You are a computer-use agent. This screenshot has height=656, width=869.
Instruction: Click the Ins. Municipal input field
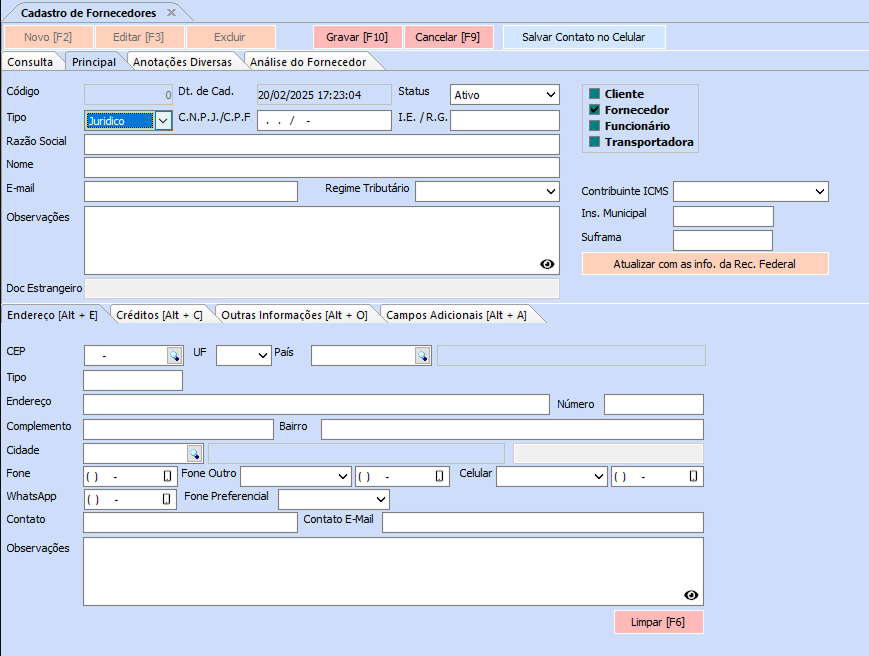[x=723, y=217]
